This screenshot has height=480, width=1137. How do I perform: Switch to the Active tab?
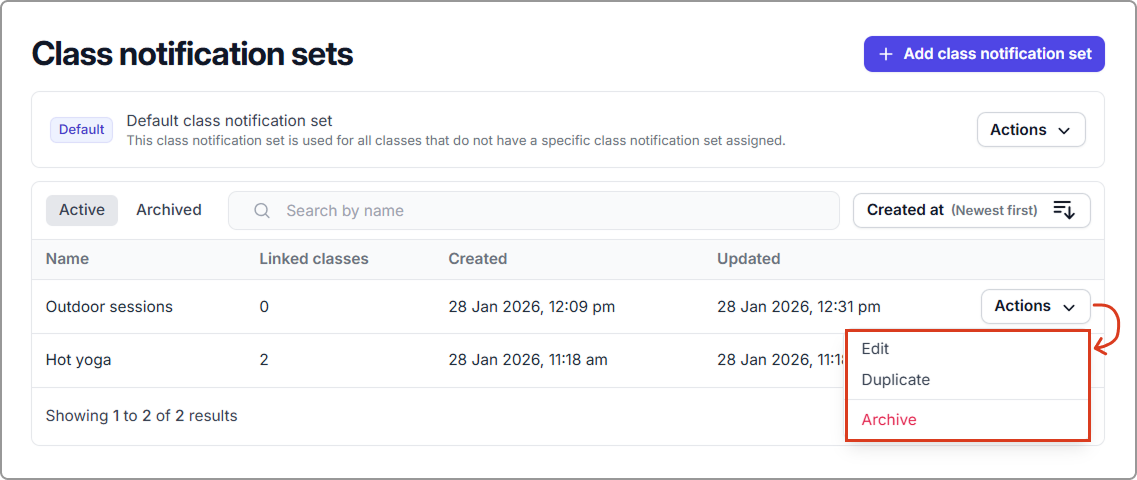[82, 210]
